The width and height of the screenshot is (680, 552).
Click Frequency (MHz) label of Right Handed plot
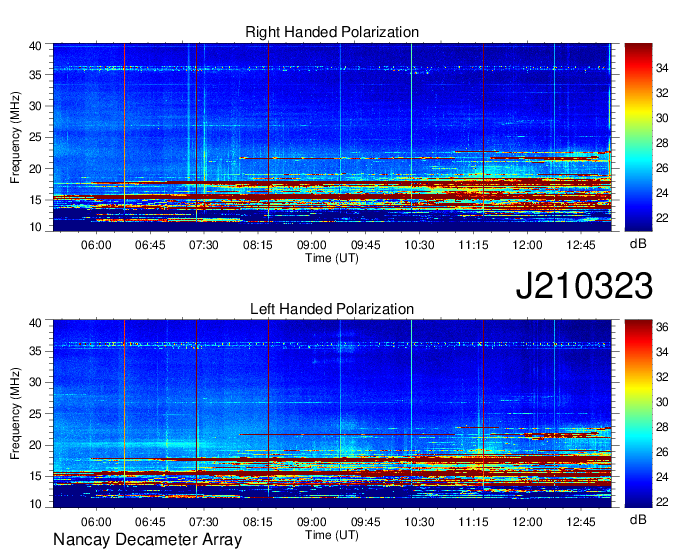[x=15, y=137]
